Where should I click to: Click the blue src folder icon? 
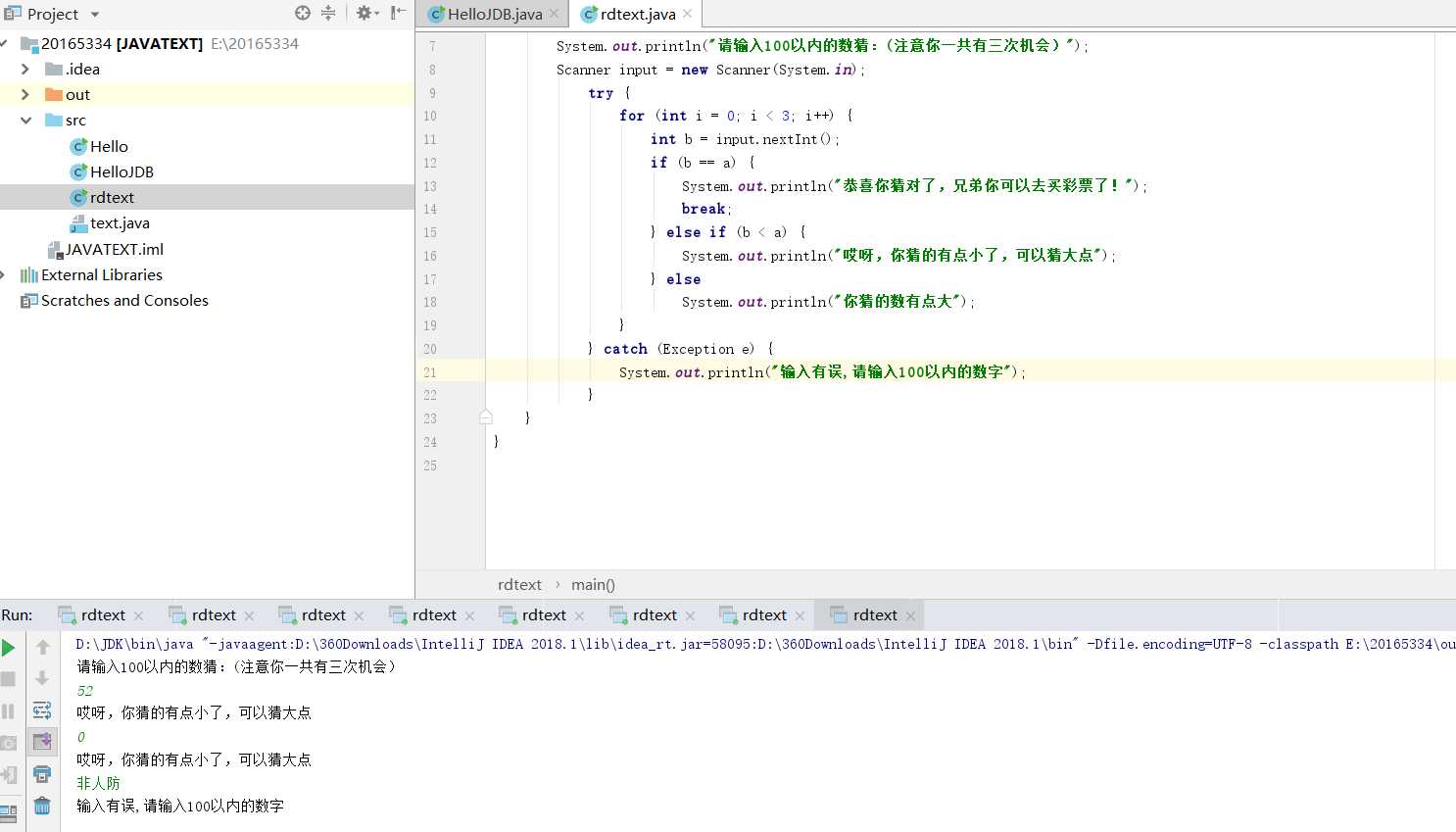pos(54,121)
